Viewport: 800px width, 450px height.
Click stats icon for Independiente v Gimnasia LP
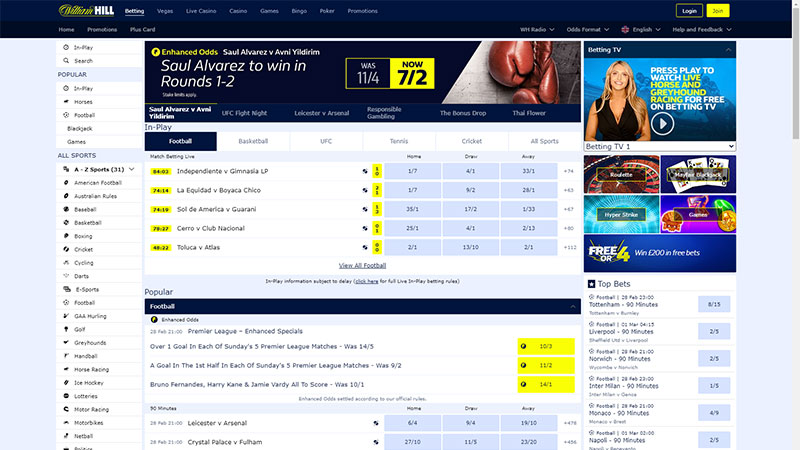pos(365,171)
